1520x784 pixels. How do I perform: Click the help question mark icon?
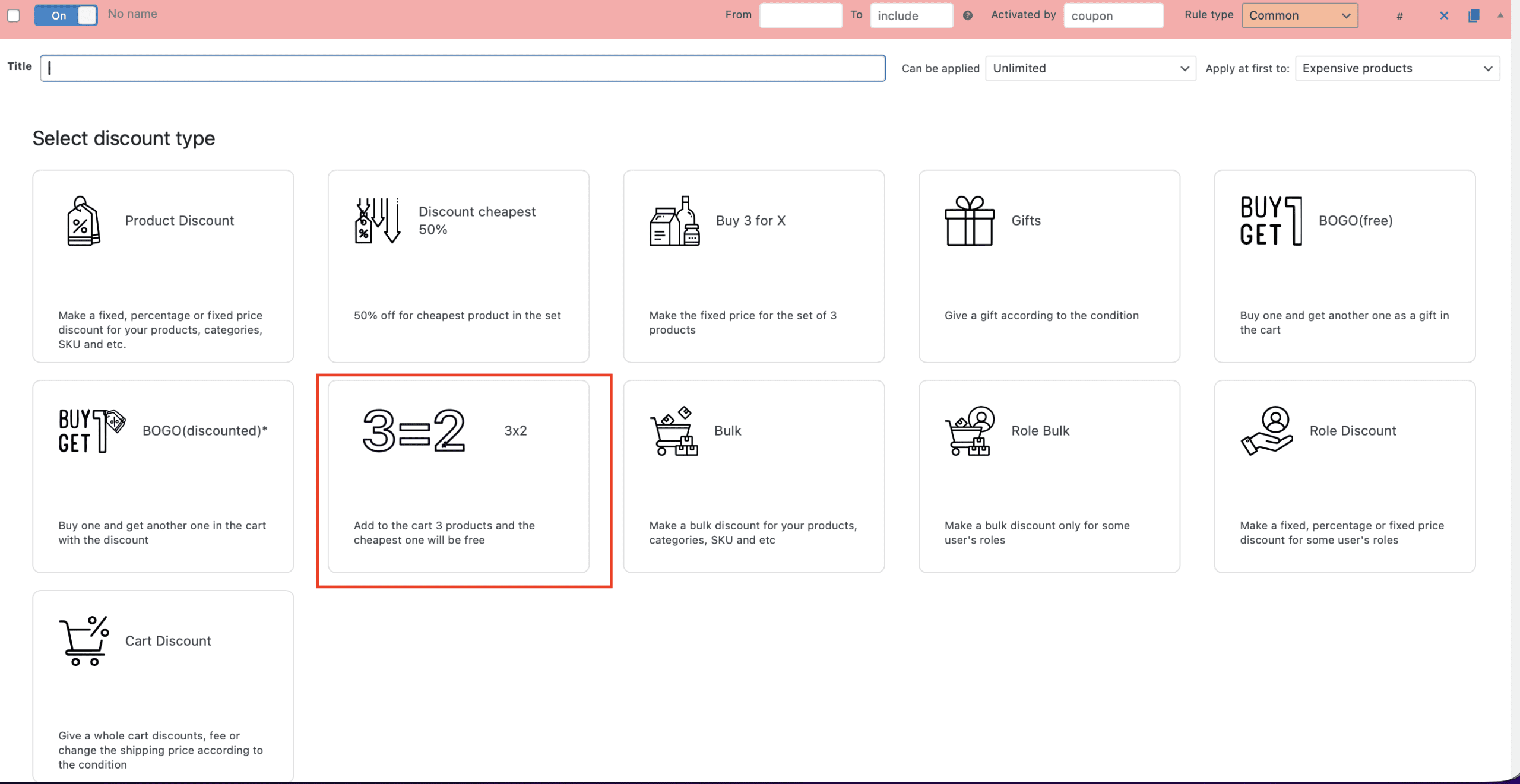point(967,16)
